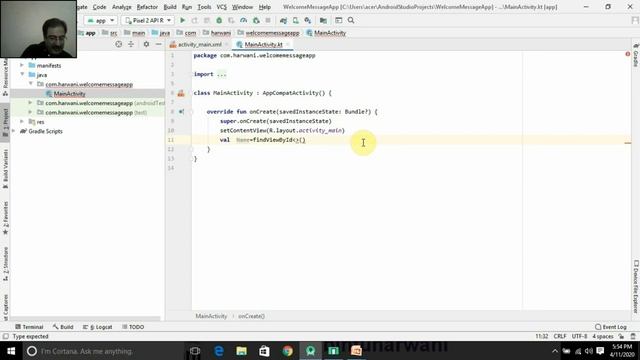Close the MainActivity.kt tab
Viewport: 640px width, 360px height.
(288, 44)
